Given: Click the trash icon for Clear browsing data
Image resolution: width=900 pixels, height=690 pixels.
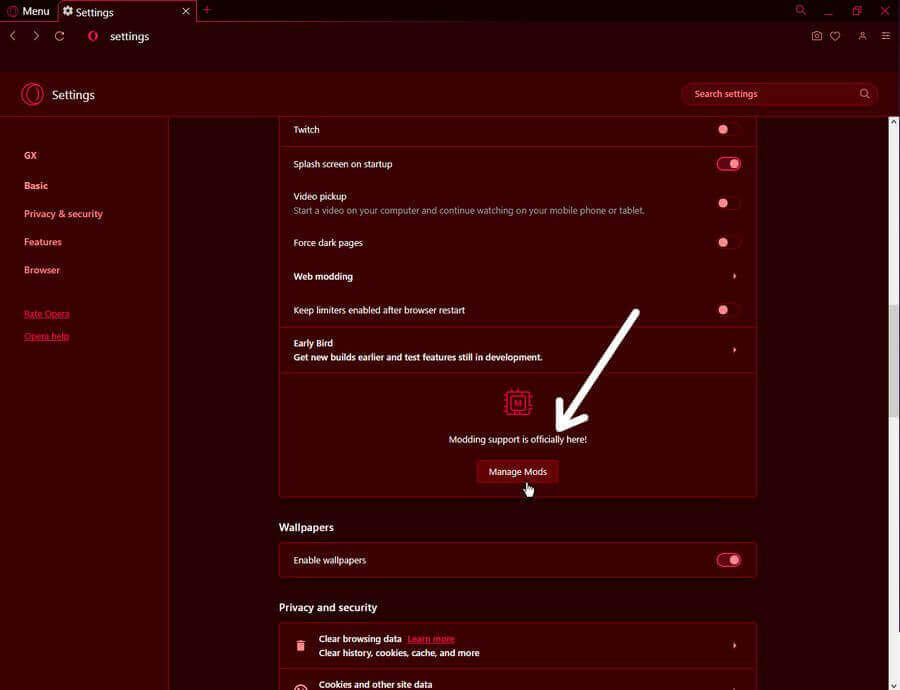Looking at the screenshot, I should pos(300,646).
